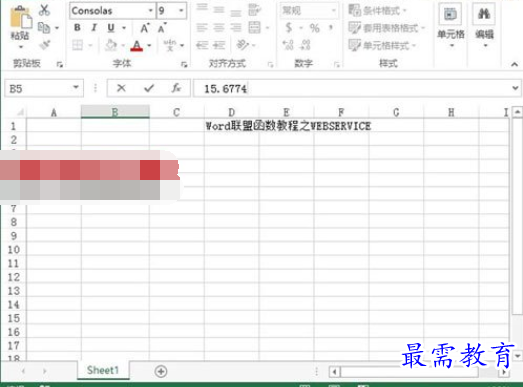The image size is (523, 387).
Task: Select column H header
Action: [451, 112]
